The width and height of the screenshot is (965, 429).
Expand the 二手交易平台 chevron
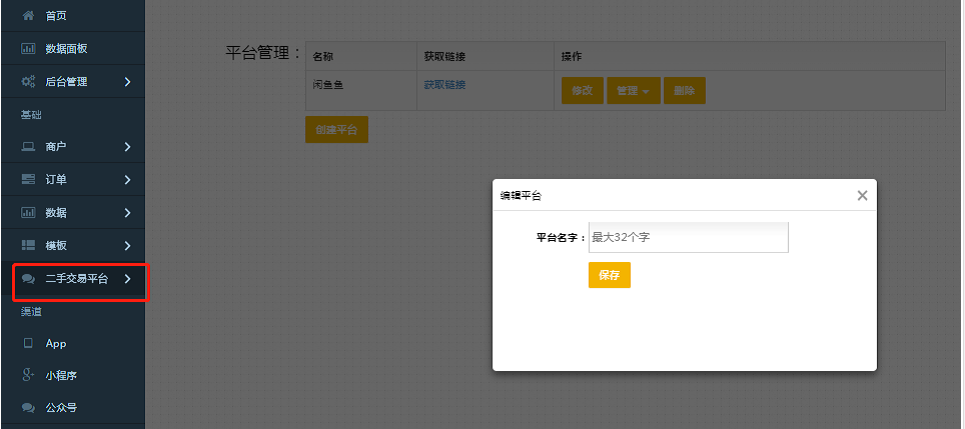click(127, 279)
